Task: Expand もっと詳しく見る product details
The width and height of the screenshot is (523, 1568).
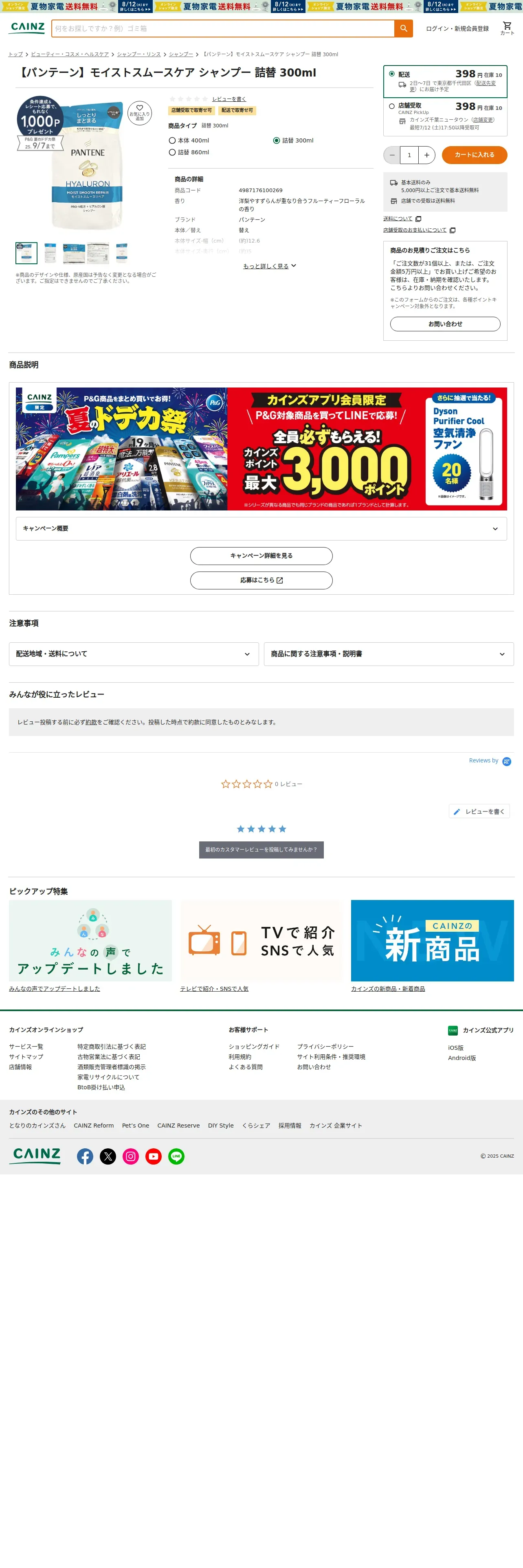Action: (270, 266)
